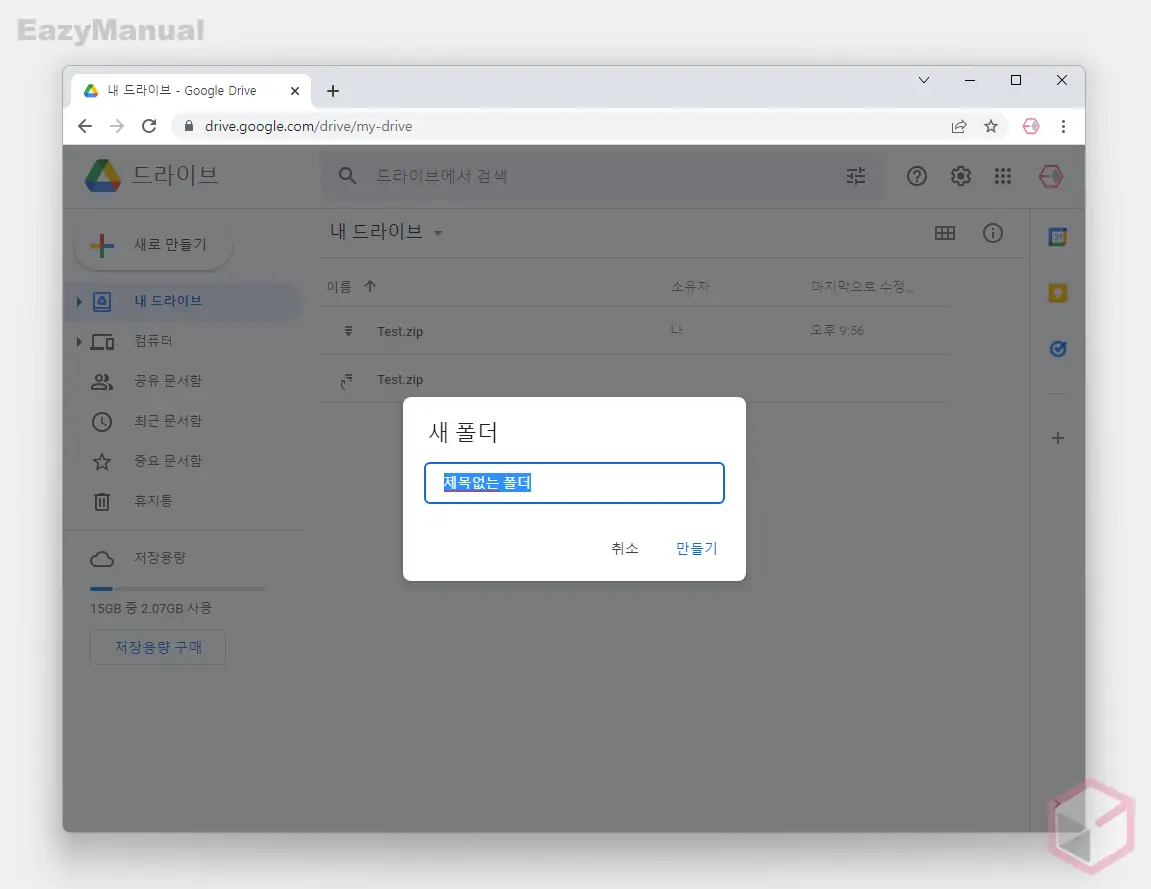Open Drive settings gear
Viewport: 1151px width, 889px height.
tap(960, 175)
